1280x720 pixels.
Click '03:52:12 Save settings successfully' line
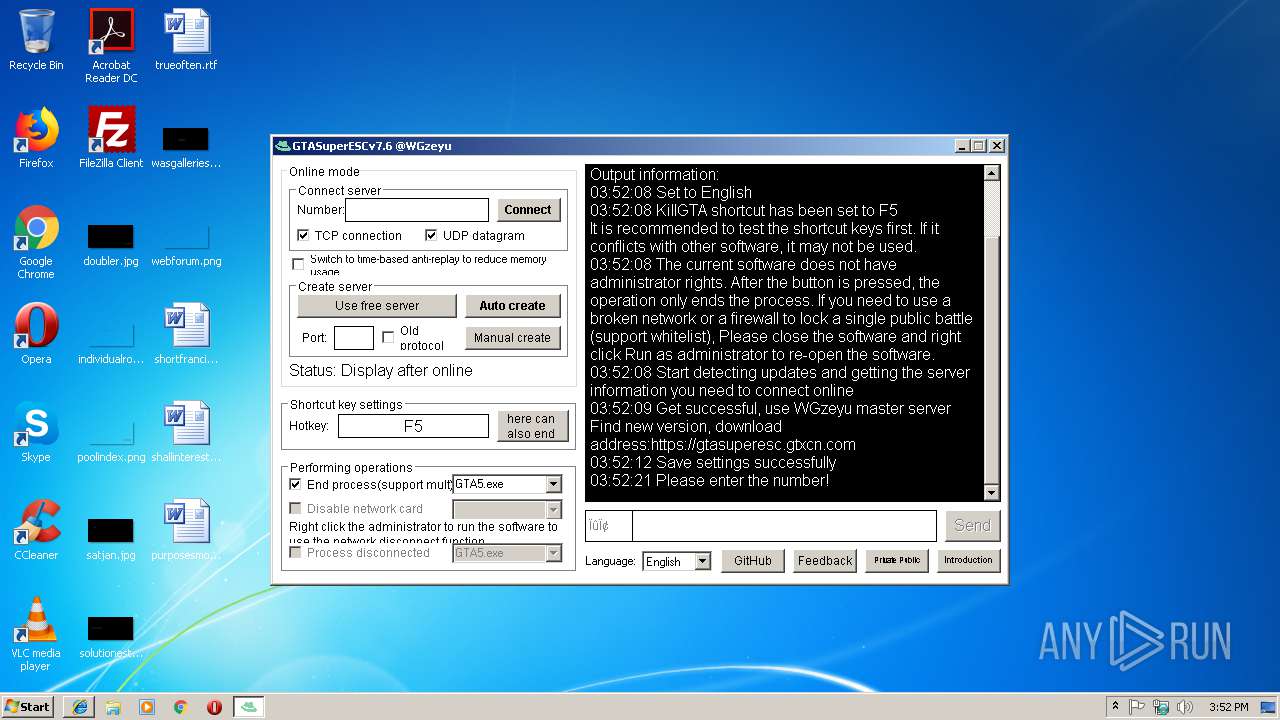pyautogui.click(x=712, y=463)
